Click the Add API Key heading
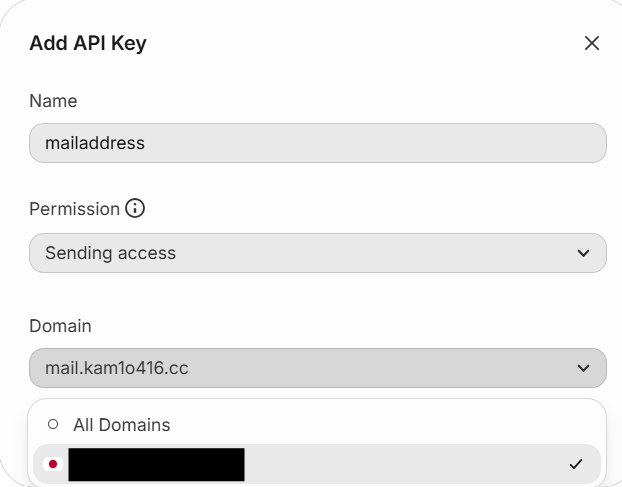 pyautogui.click(x=88, y=43)
